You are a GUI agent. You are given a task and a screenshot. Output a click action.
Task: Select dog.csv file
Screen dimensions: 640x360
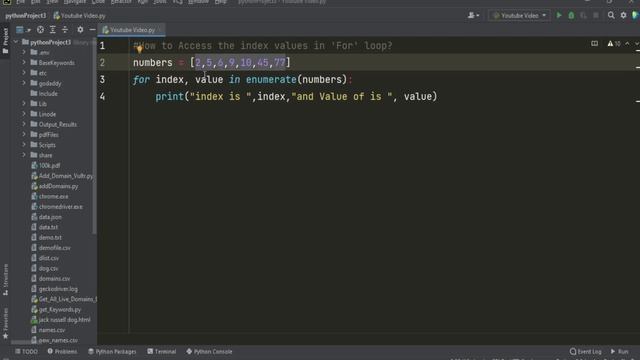pos(44,268)
